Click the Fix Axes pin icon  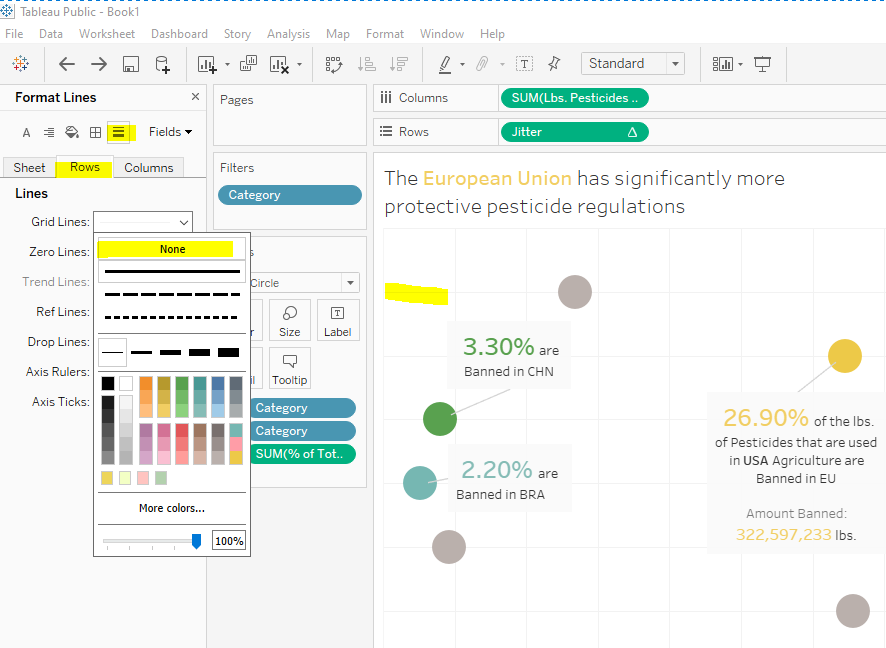554,63
